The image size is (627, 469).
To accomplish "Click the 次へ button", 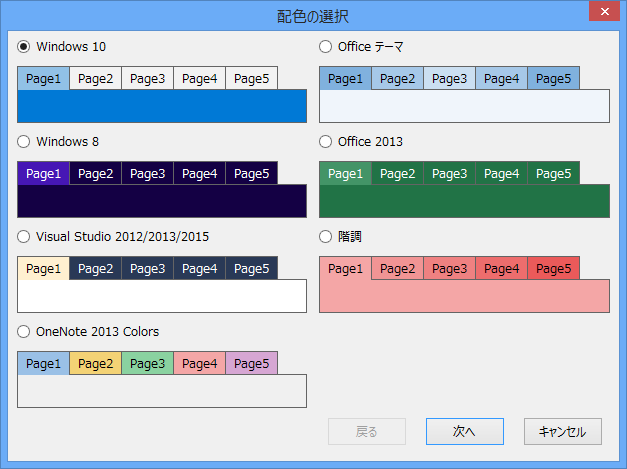I will [x=463, y=432].
